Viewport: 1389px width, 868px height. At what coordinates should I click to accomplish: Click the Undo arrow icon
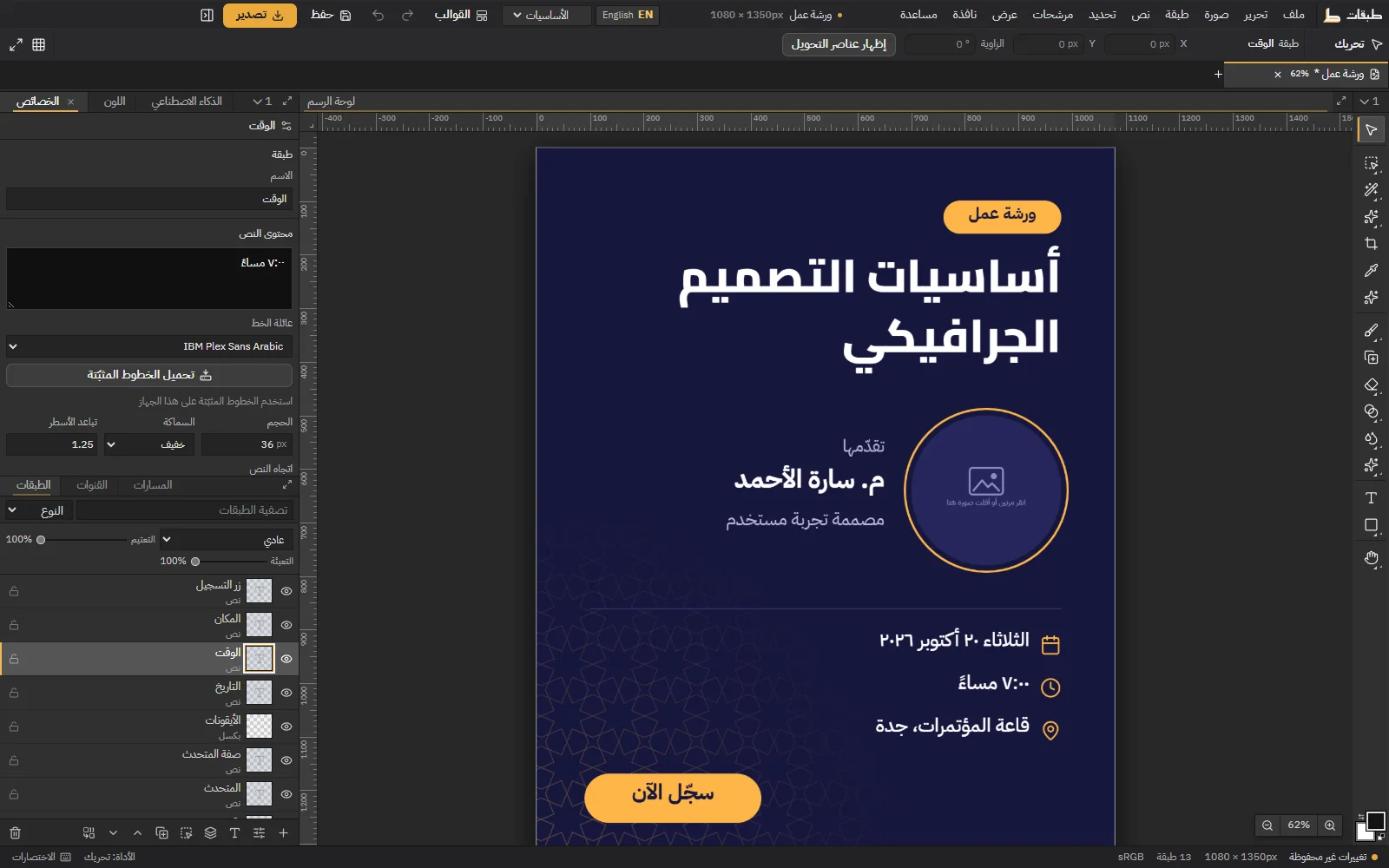378,15
